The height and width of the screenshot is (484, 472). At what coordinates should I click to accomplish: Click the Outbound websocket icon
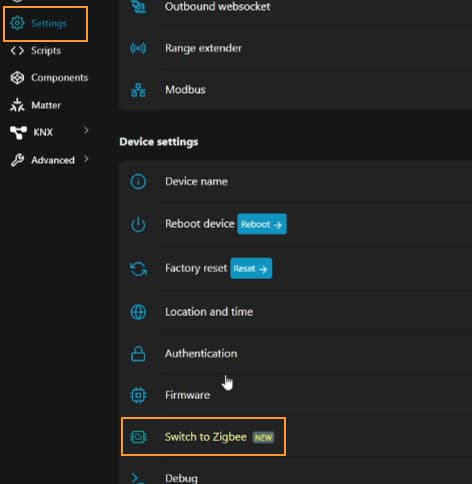(138, 6)
